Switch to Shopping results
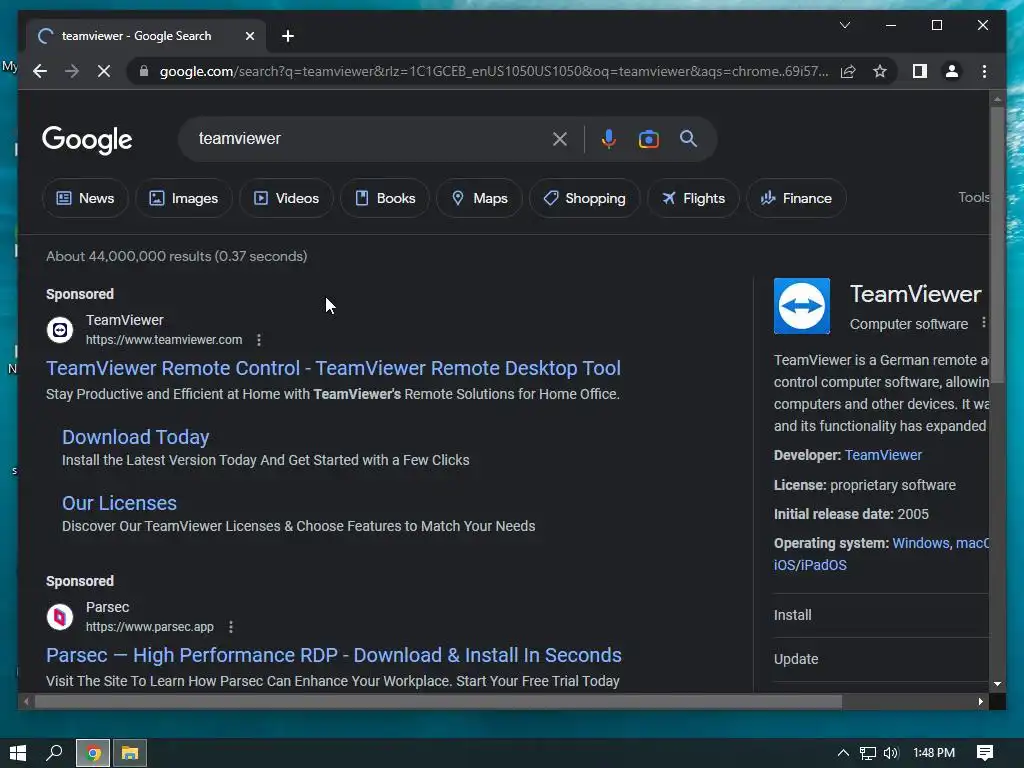 [584, 198]
